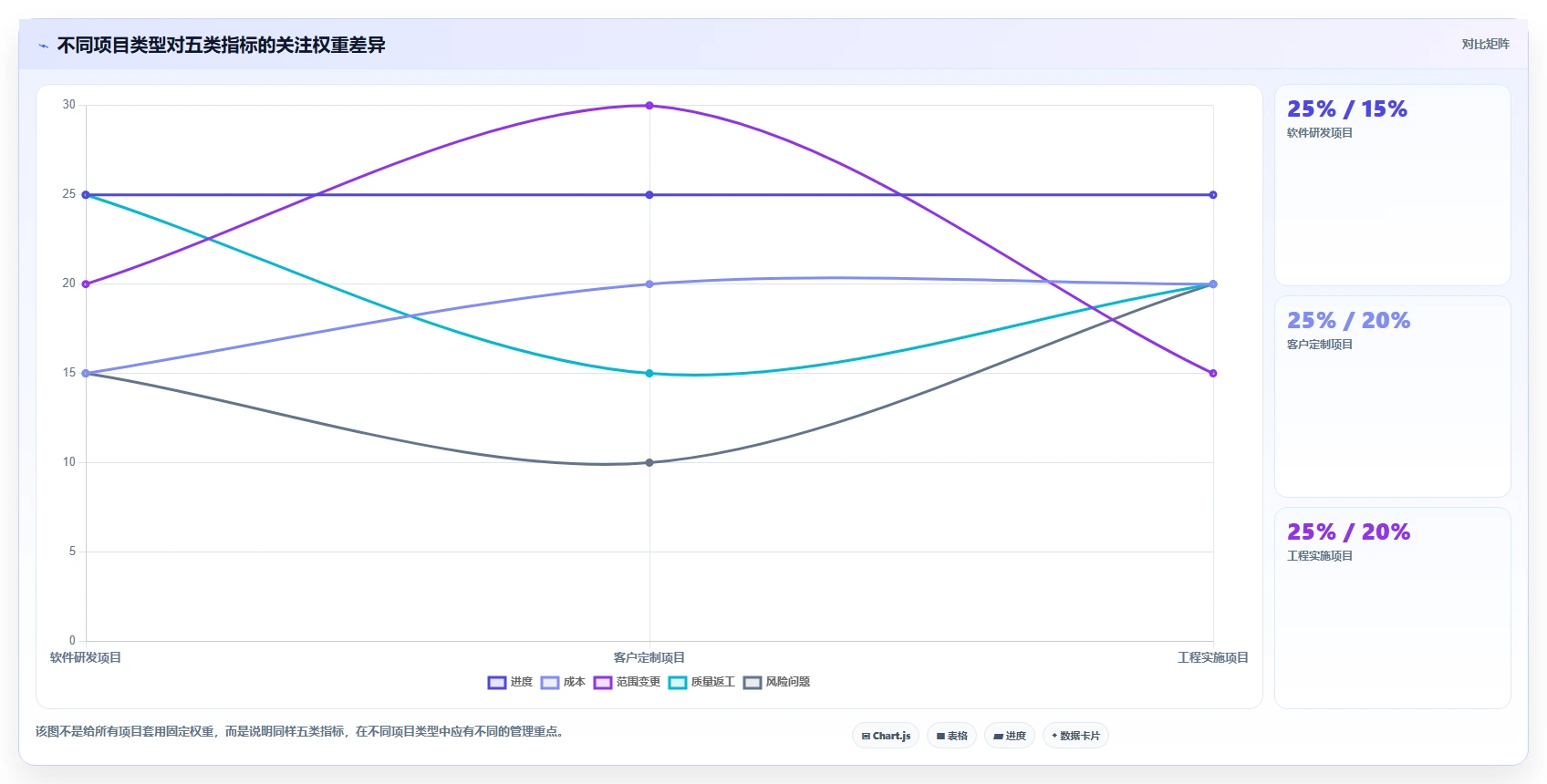This screenshot has width=1547, height=784.
Task: Hide the 范围变更 series via legend
Action: pos(627,682)
